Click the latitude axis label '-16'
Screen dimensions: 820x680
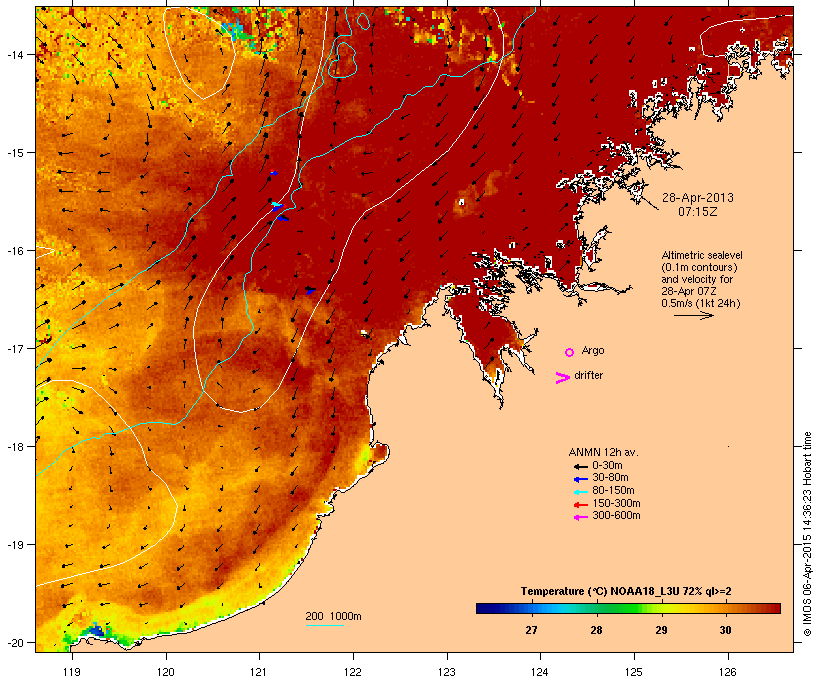coord(15,251)
